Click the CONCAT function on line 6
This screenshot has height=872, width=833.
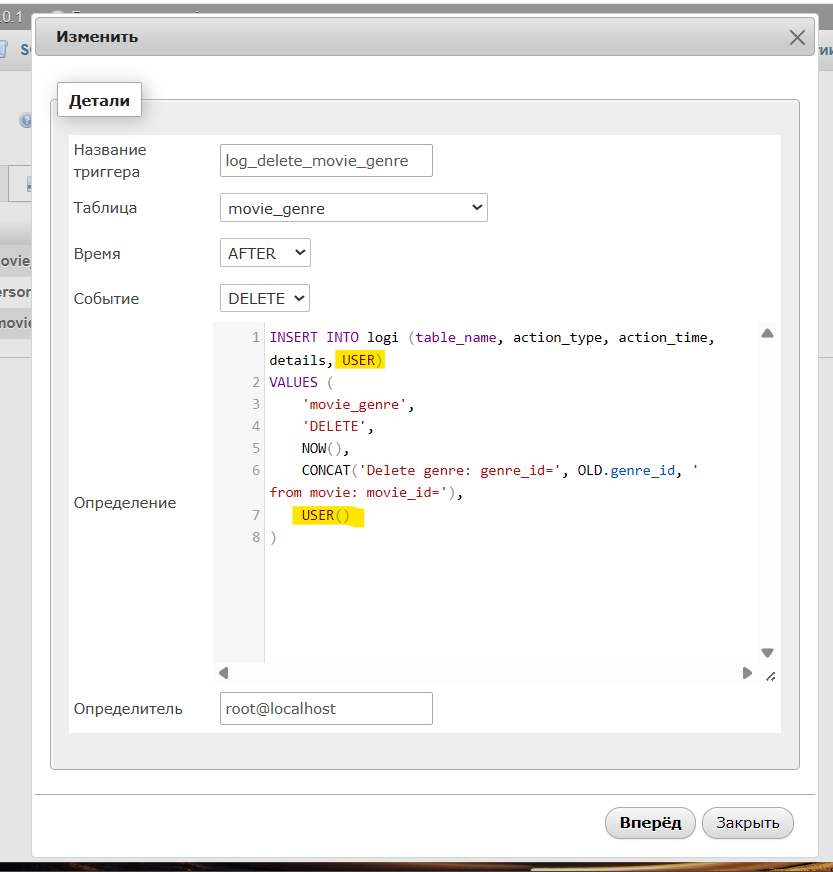tap(326, 470)
